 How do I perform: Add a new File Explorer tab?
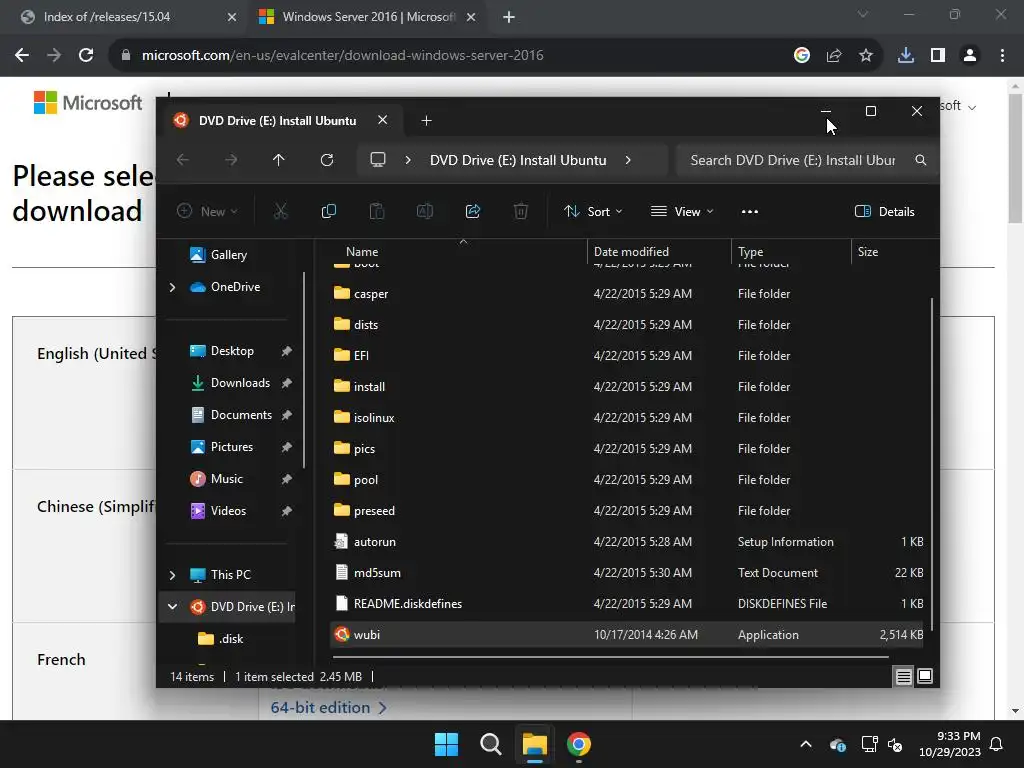pyautogui.click(x=426, y=121)
